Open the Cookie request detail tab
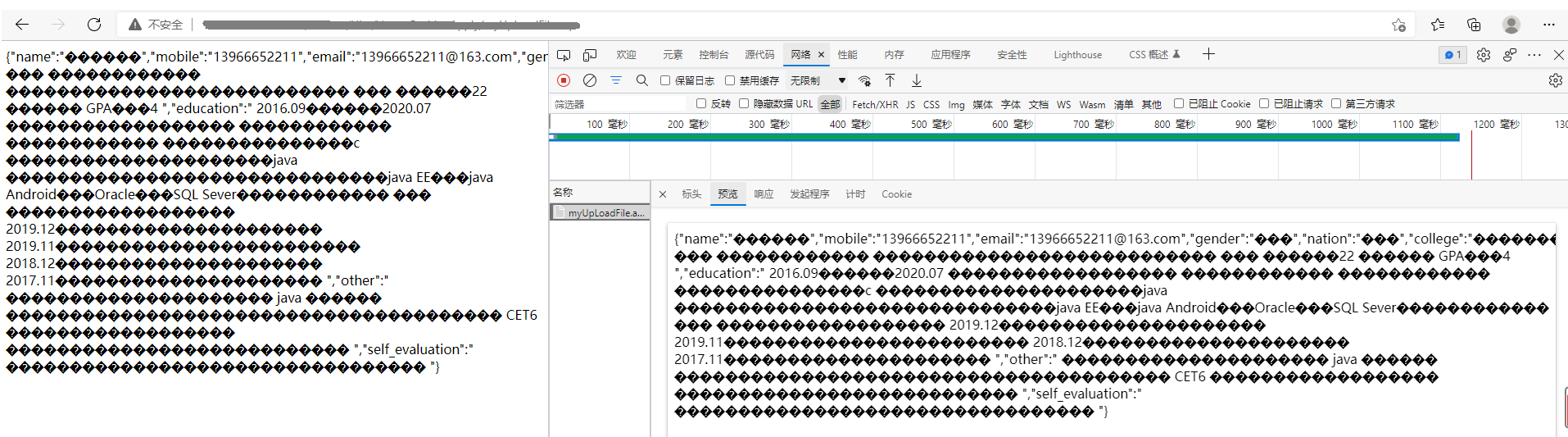The image size is (1568, 437). click(896, 194)
